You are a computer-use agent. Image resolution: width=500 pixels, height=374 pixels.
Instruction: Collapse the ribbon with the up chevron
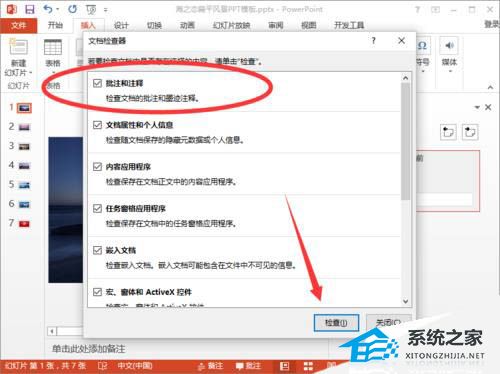(490, 87)
